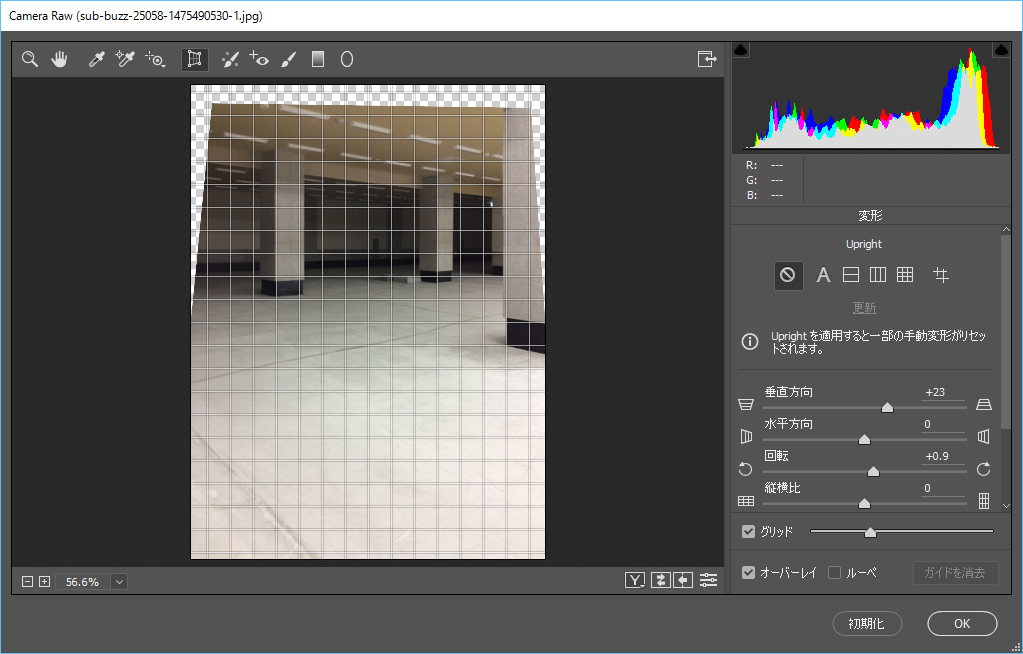
Task: Apply Full Upright correction
Action: click(x=905, y=275)
